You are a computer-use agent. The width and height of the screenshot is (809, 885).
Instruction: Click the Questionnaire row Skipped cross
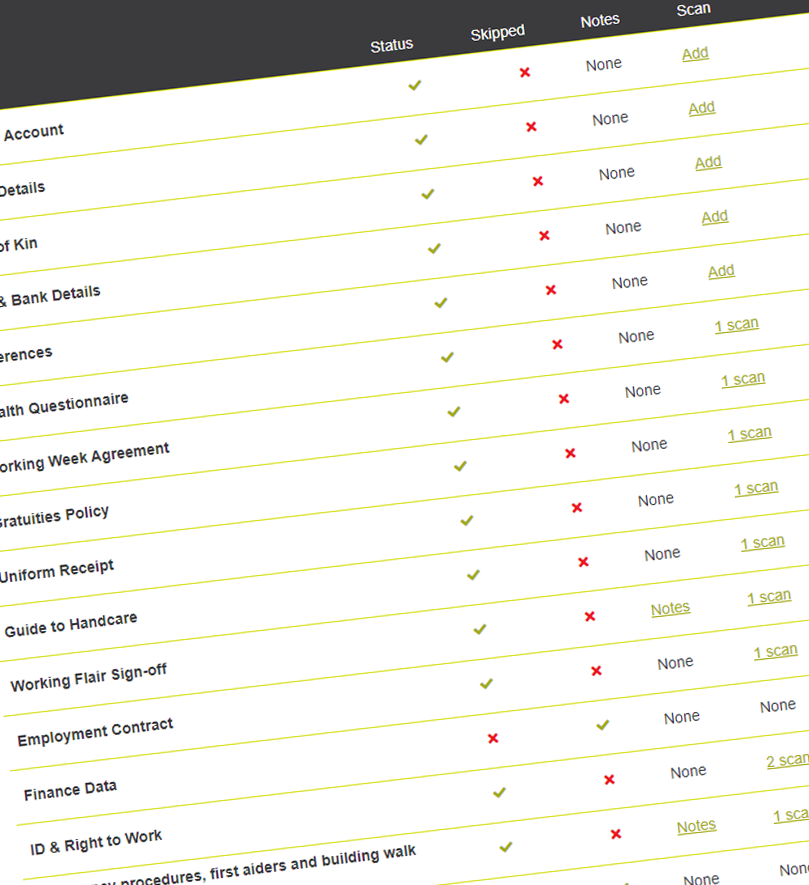[557, 344]
